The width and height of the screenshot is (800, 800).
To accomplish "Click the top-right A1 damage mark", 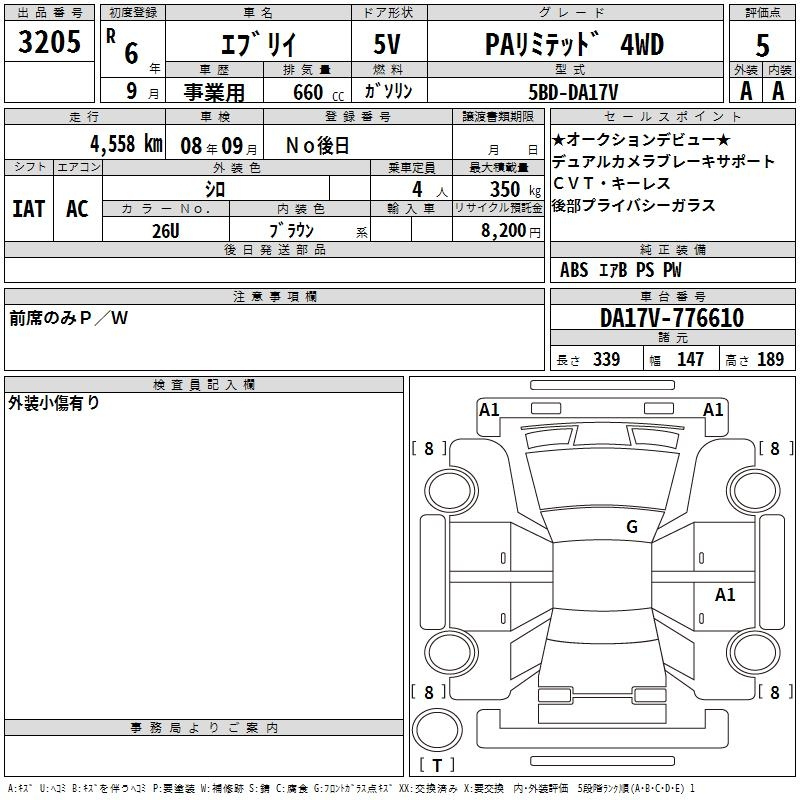I will click(x=713, y=410).
